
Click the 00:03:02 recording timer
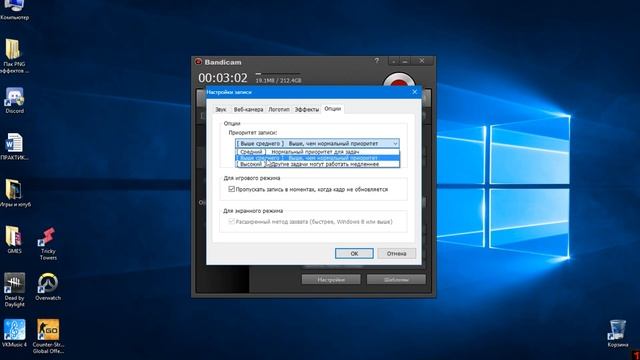tap(223, 78)
